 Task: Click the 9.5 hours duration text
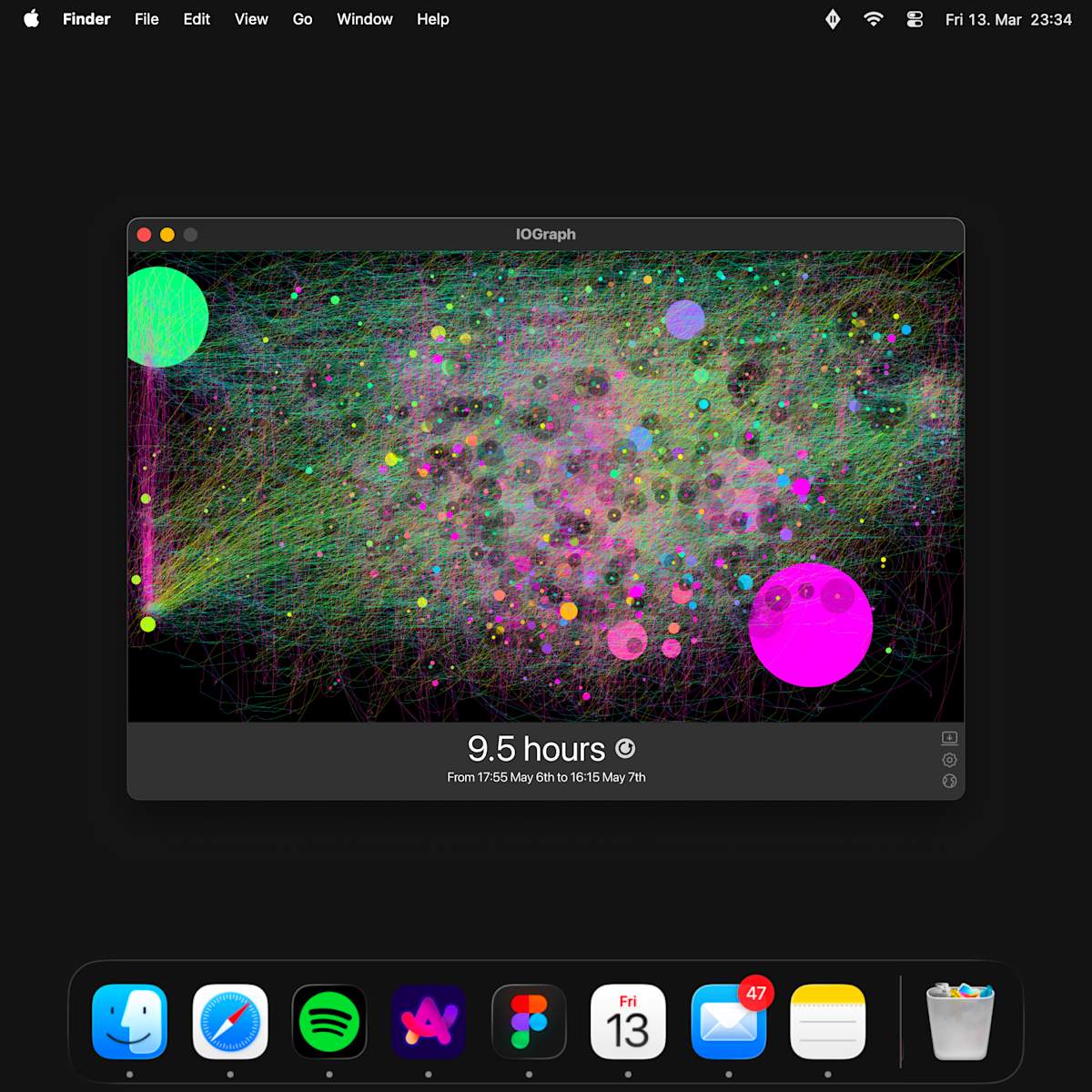pos(536,749)
